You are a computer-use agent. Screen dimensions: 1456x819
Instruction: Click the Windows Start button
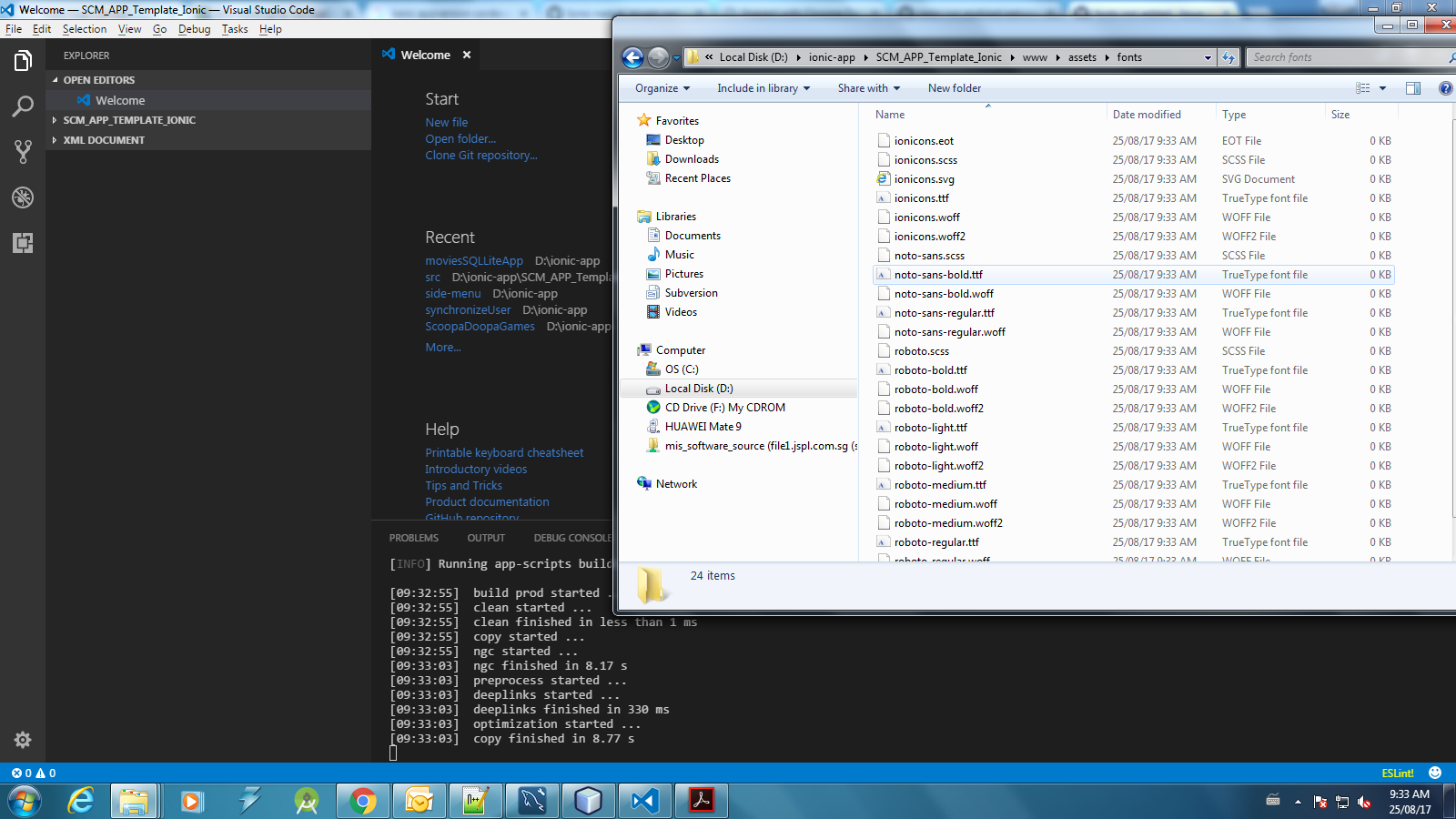(25, 801)
